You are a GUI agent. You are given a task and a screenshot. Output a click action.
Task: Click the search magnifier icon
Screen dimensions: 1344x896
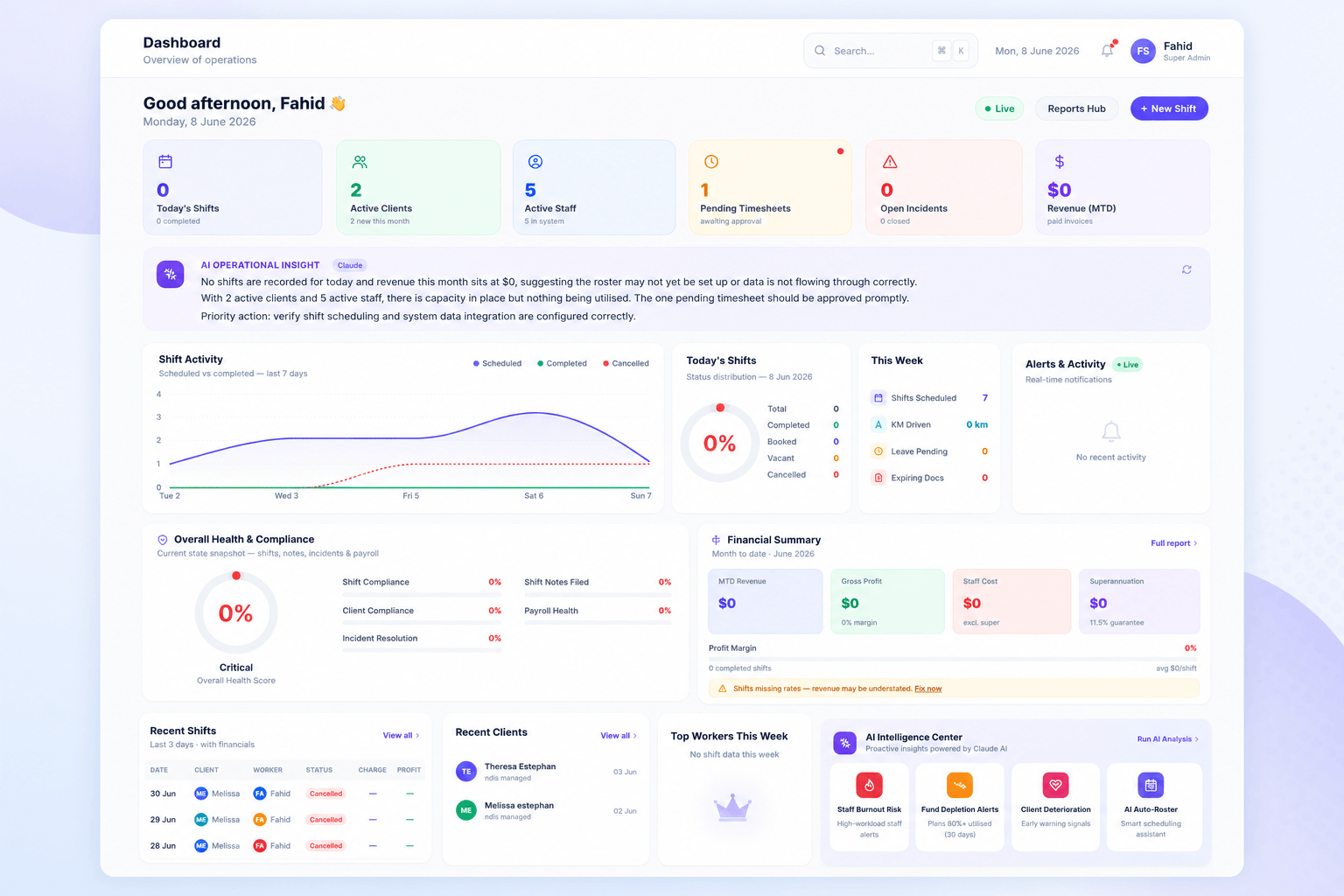click(820, 51)
